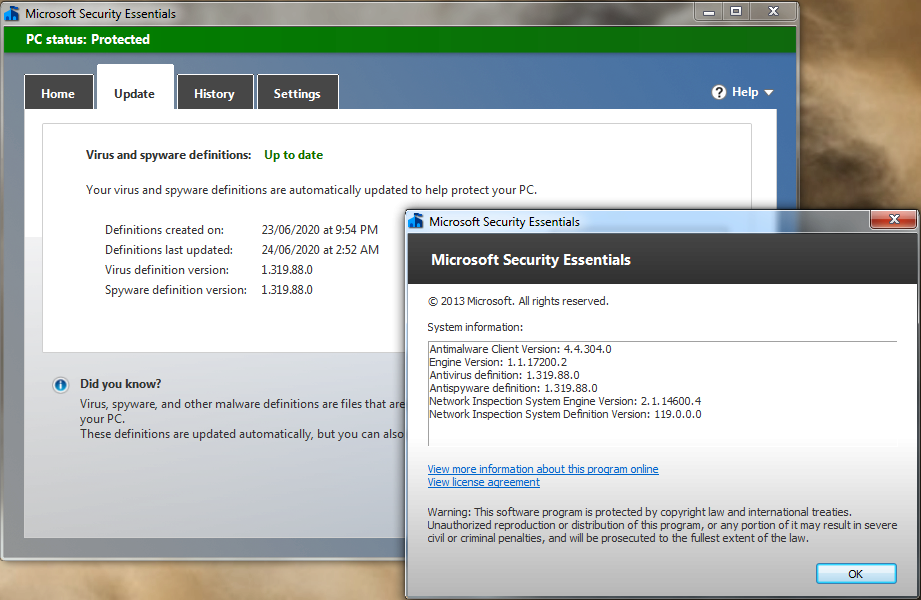Open the History tab
Image resolution: width=921 pixels, height=600 pixels.
pos(214,93)
